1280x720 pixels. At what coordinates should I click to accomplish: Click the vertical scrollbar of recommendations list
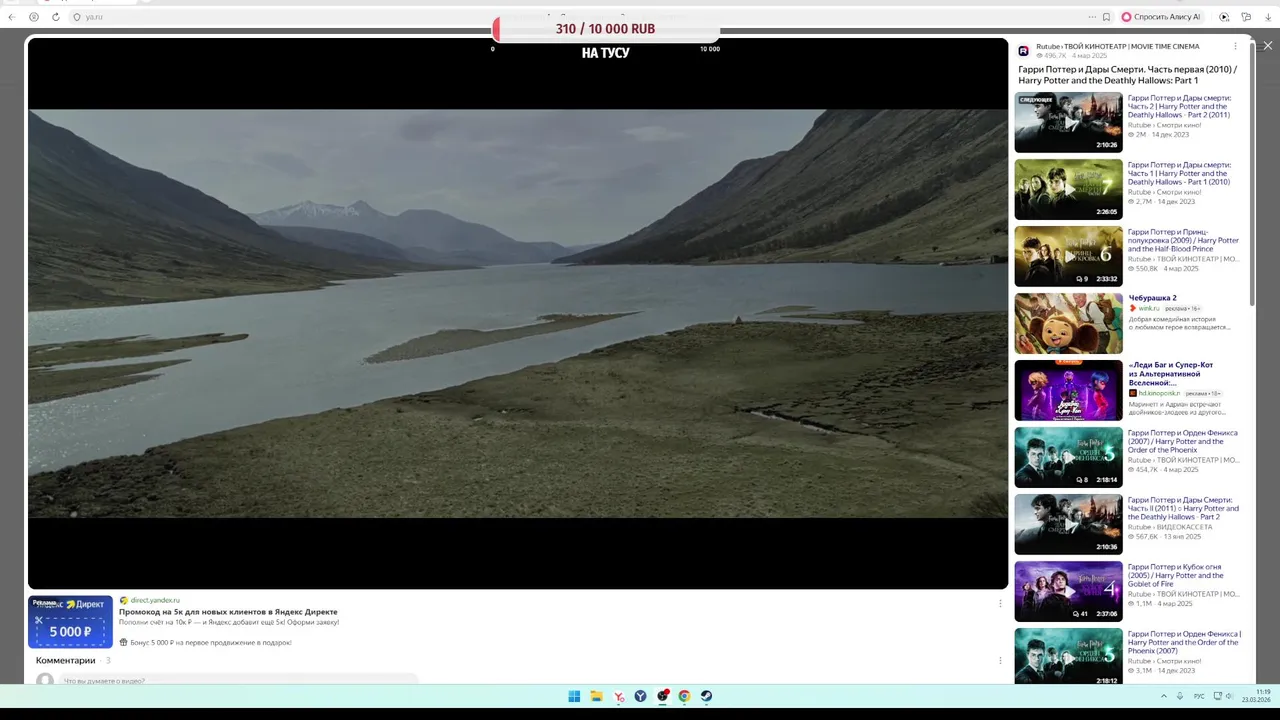[1251, 175]
